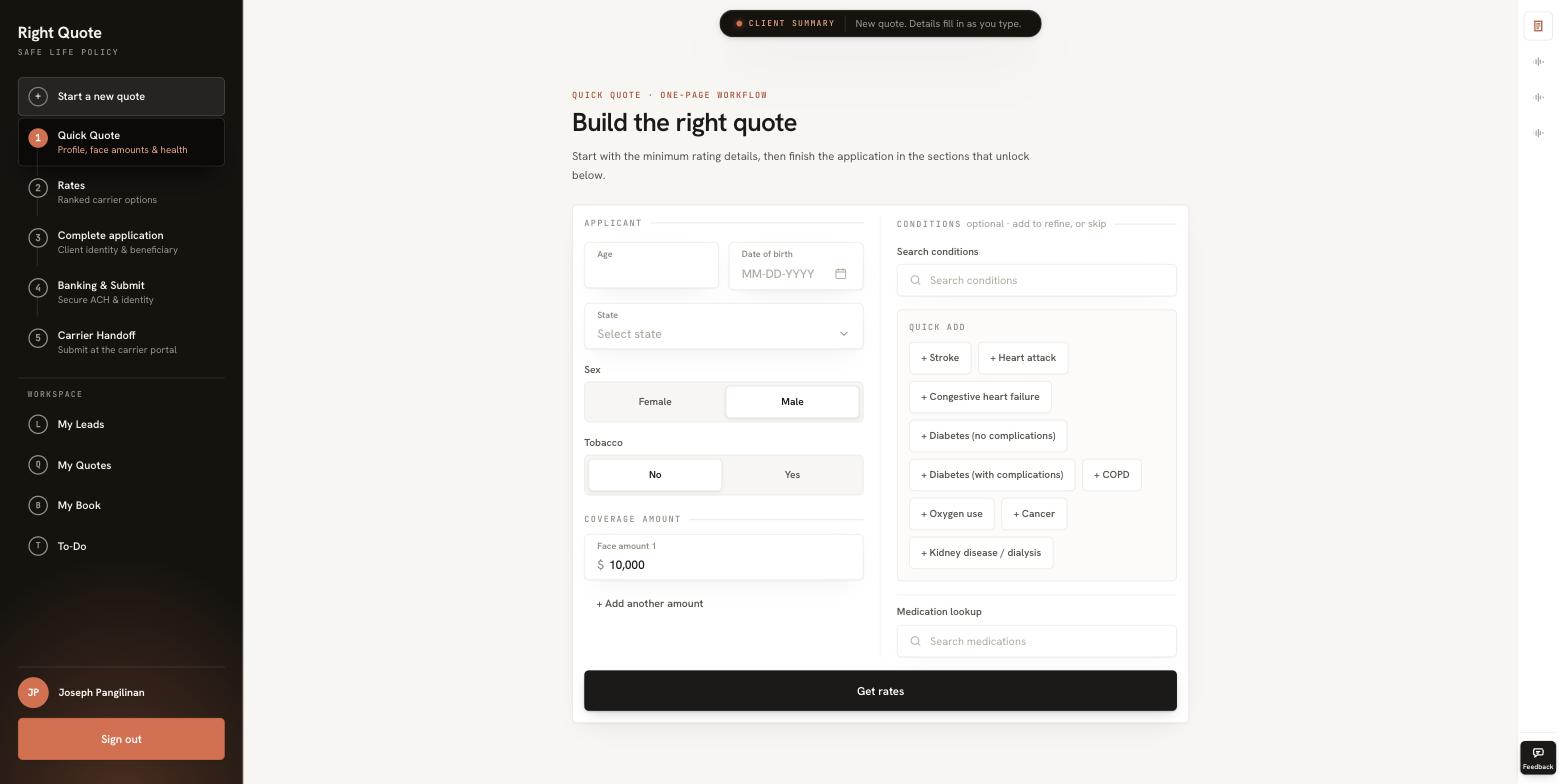Click the Joseph Pangilinan user name

101,692
